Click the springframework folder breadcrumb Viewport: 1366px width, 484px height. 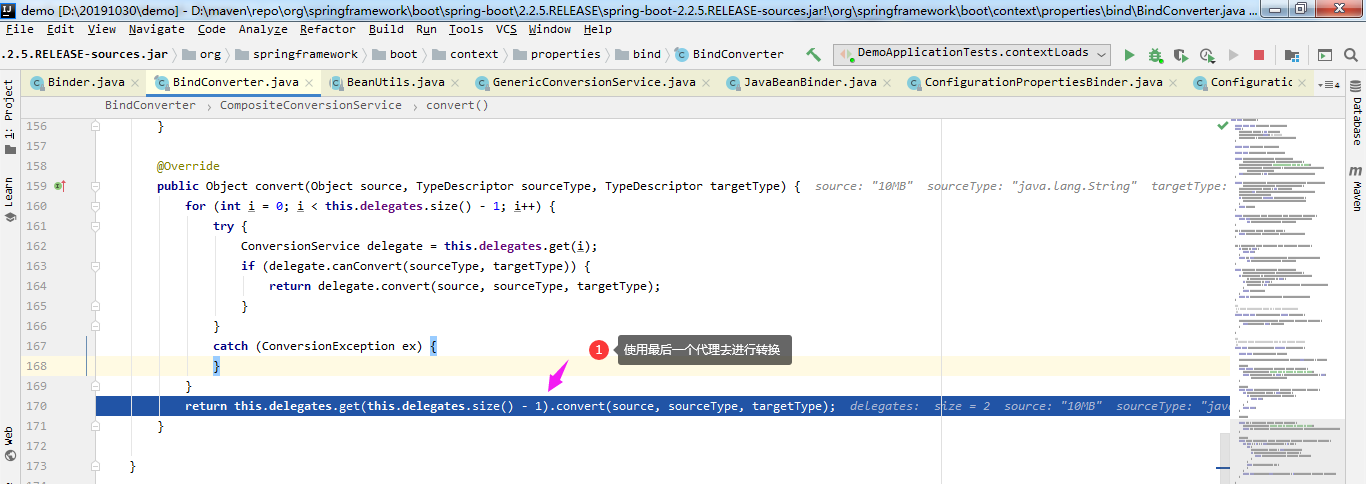click(x=296, y=54)
